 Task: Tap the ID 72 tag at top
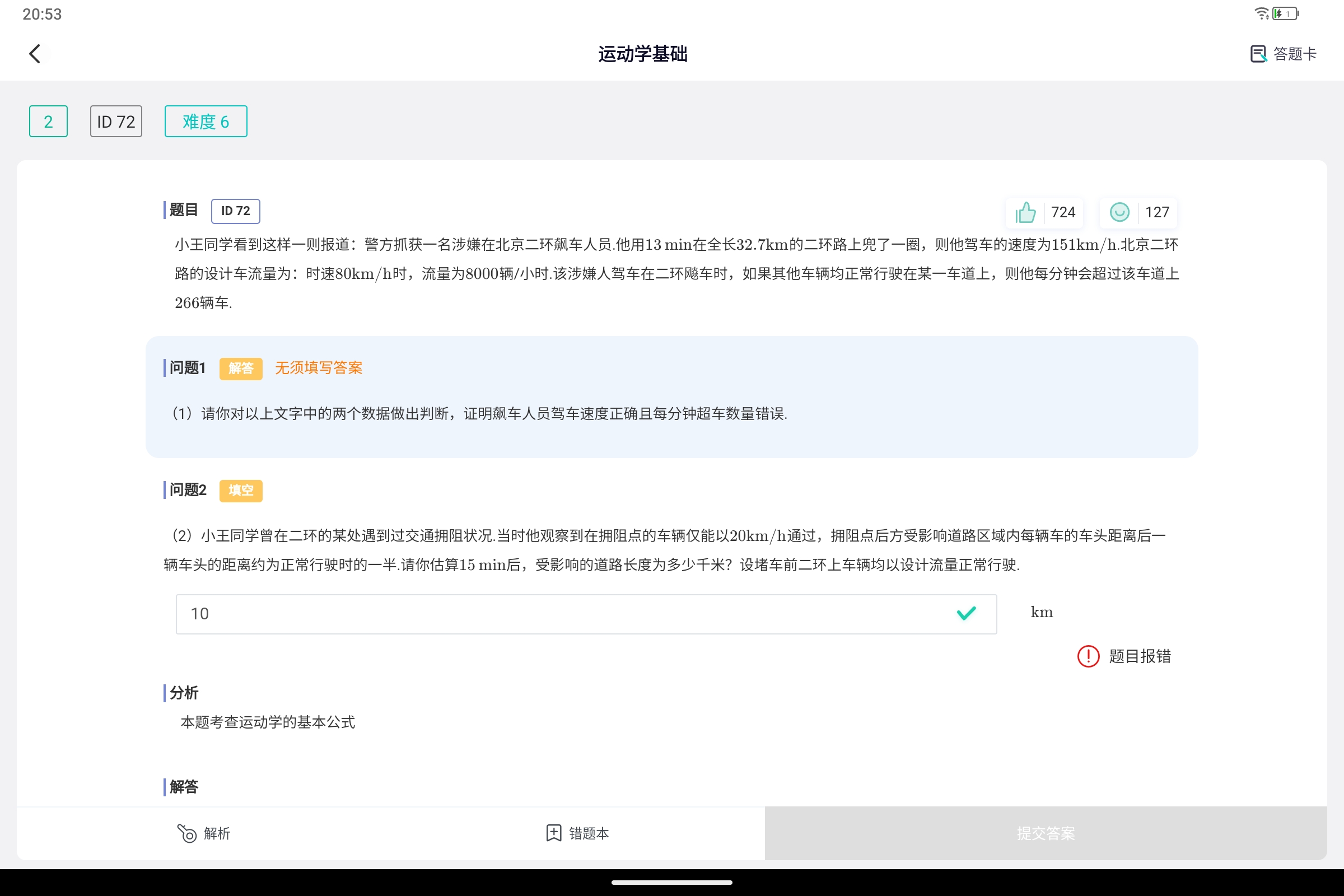[116, 121]
